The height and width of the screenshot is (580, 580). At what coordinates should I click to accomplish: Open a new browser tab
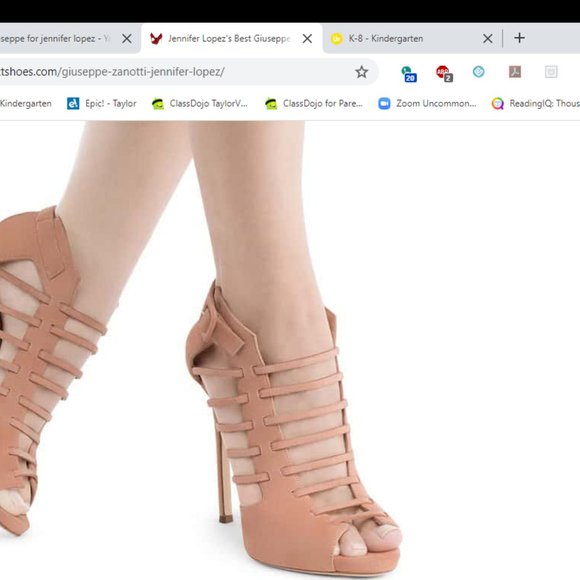tap(519, 38)
